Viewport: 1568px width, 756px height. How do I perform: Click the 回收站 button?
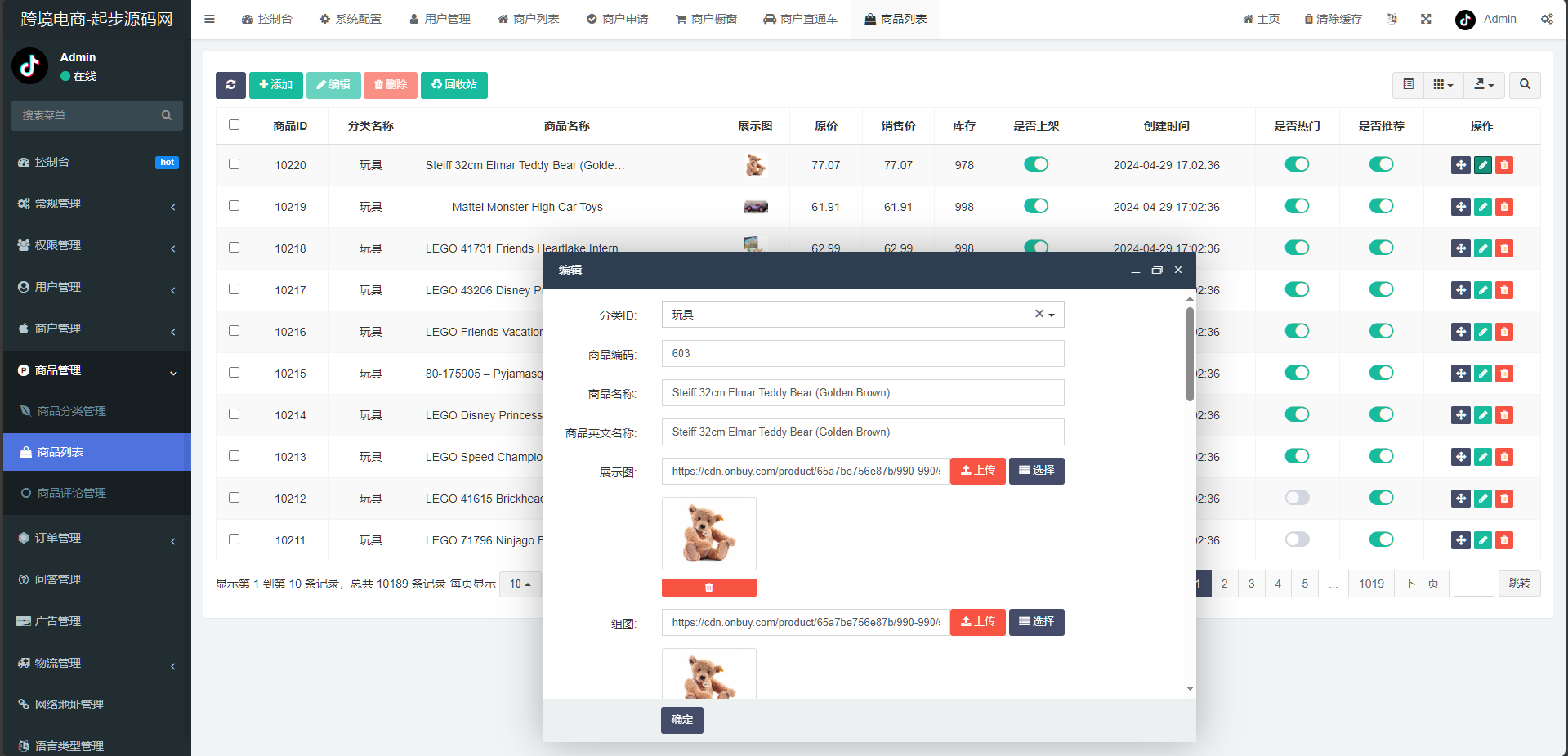click(x=454, y=85)
